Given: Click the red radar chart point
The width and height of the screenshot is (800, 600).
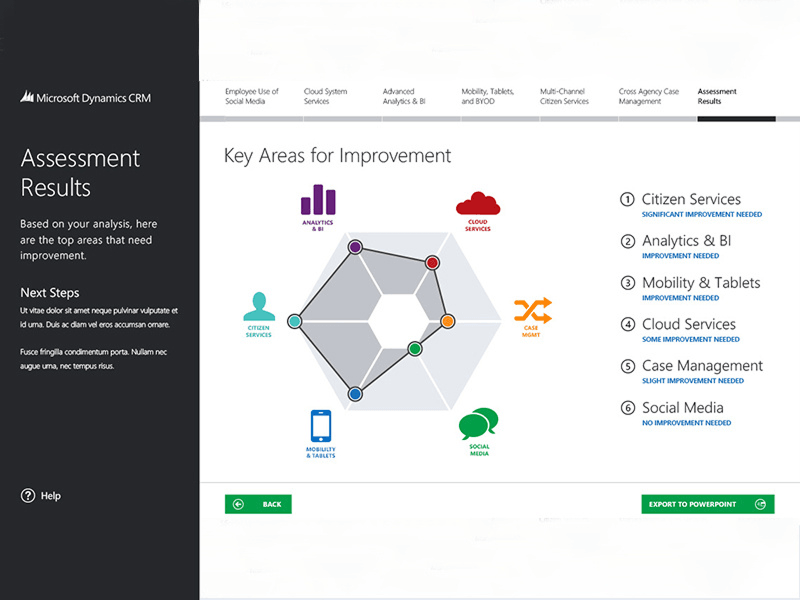Looking at the screenshot, I should (x=432, y=263).
